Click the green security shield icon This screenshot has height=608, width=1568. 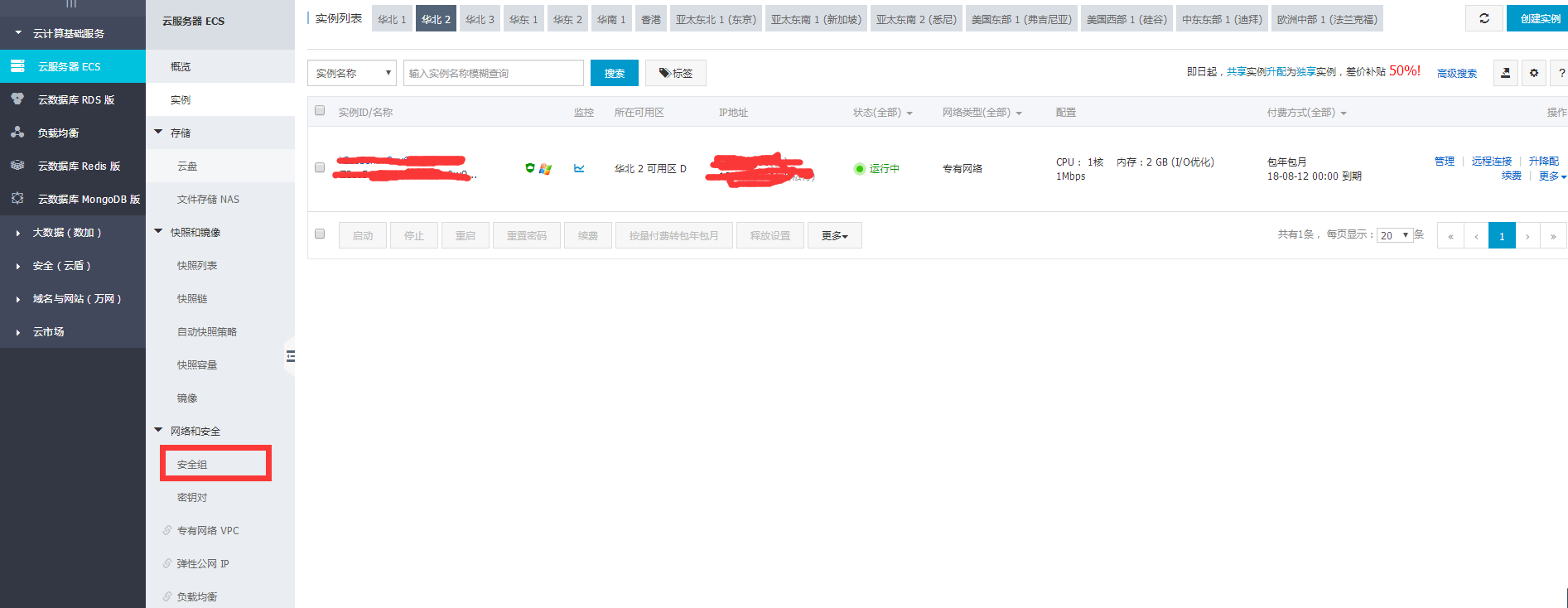[530, 168]
